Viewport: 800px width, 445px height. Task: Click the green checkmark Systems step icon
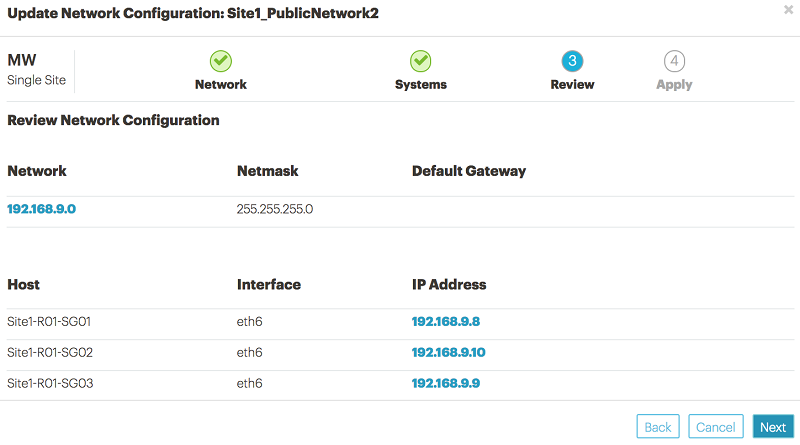coord(421,61)
